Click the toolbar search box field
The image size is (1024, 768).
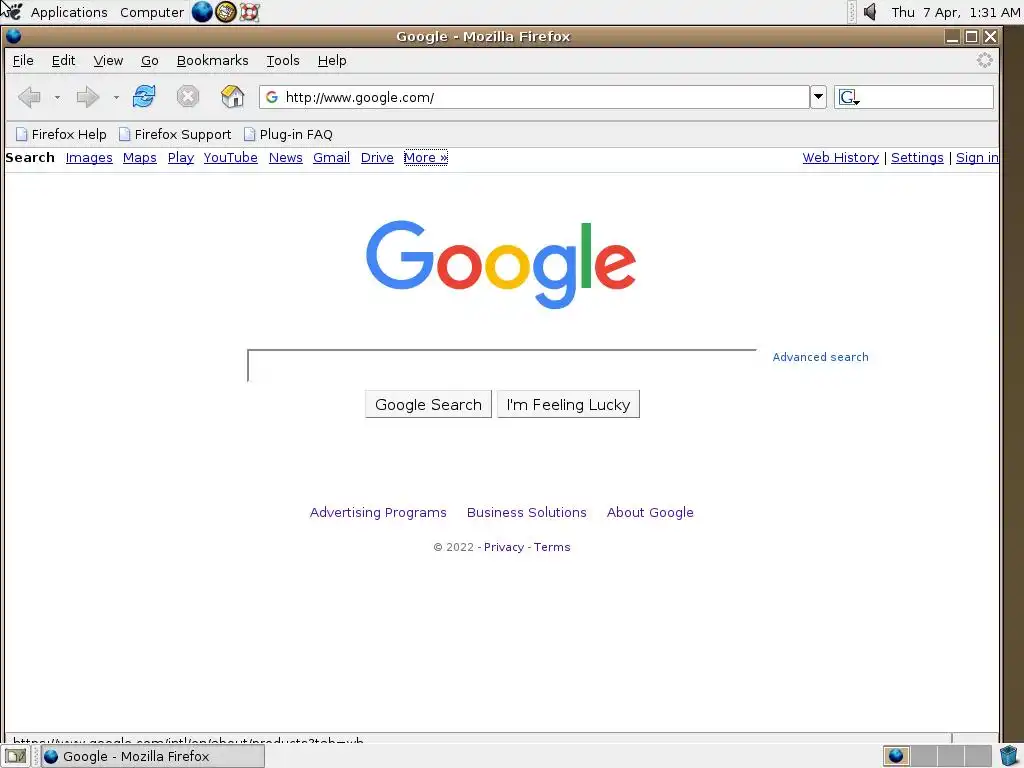tap(914, 97)
